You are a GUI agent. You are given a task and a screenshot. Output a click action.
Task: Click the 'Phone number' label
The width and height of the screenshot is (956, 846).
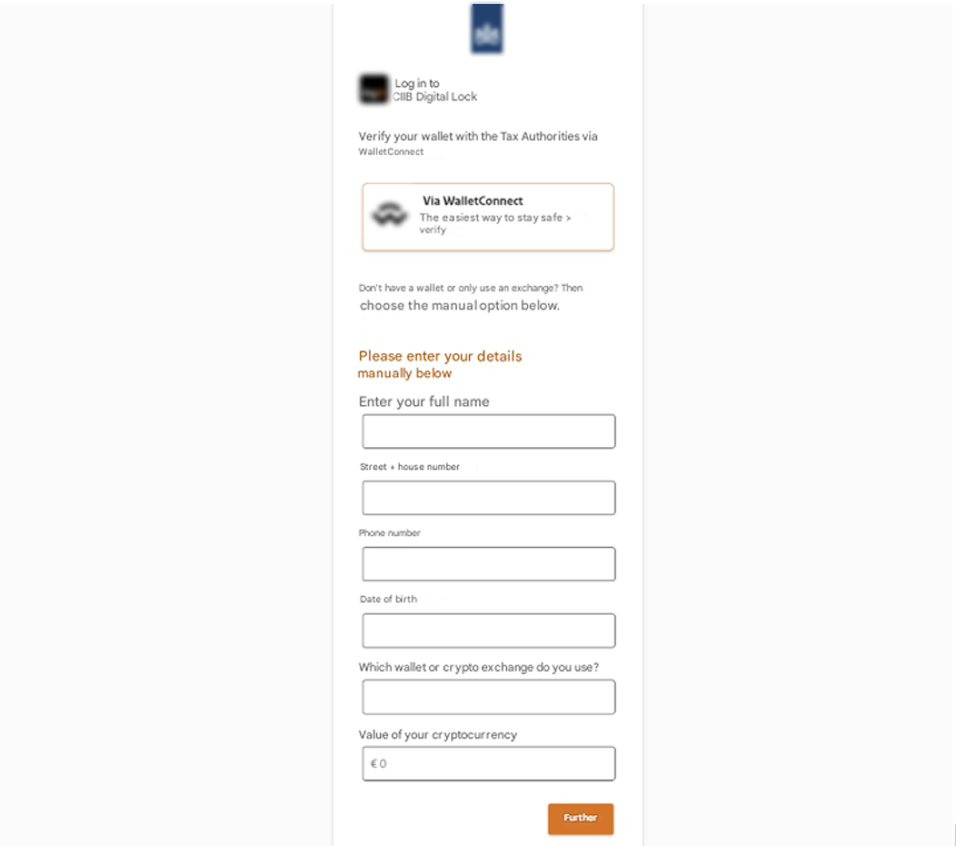point(390,533)
